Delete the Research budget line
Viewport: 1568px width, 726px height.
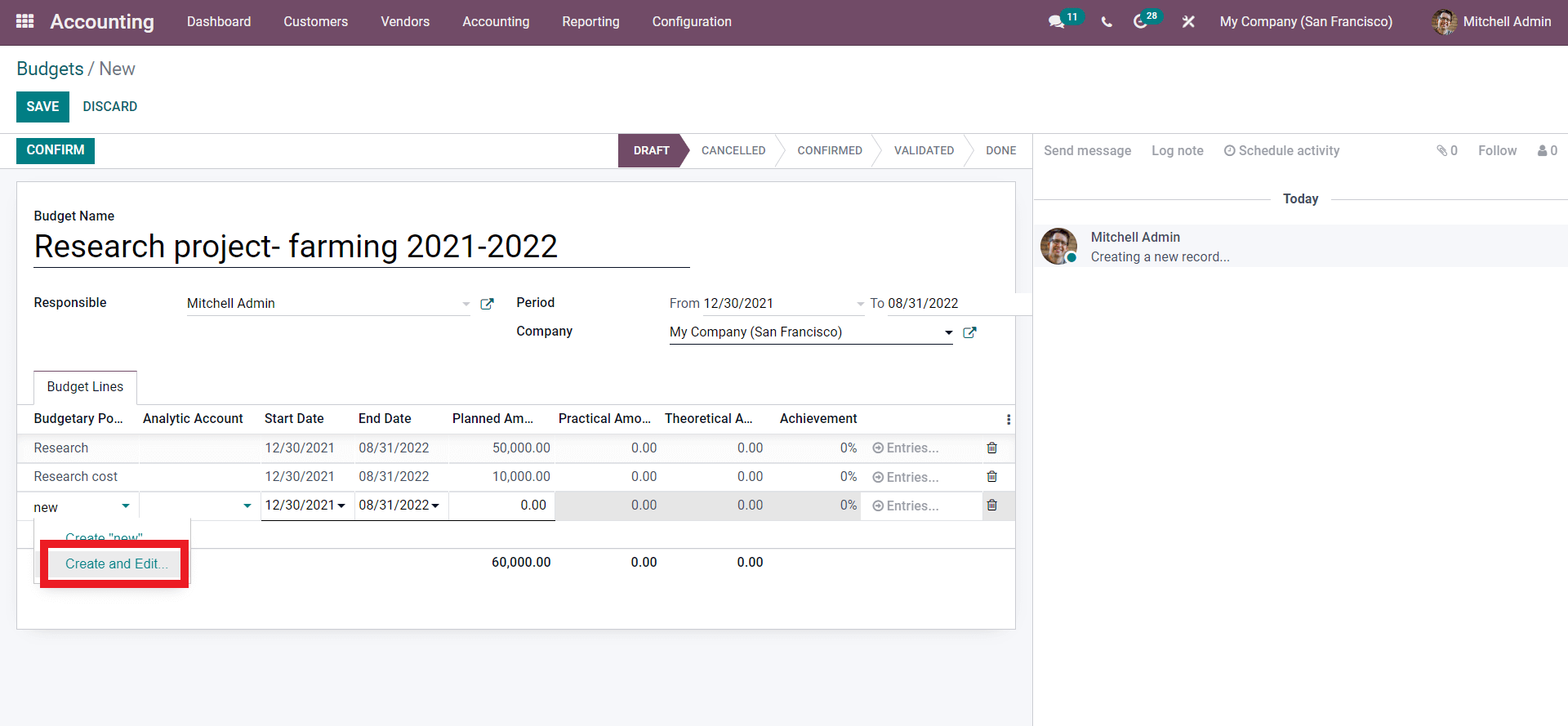pos(991,448)
